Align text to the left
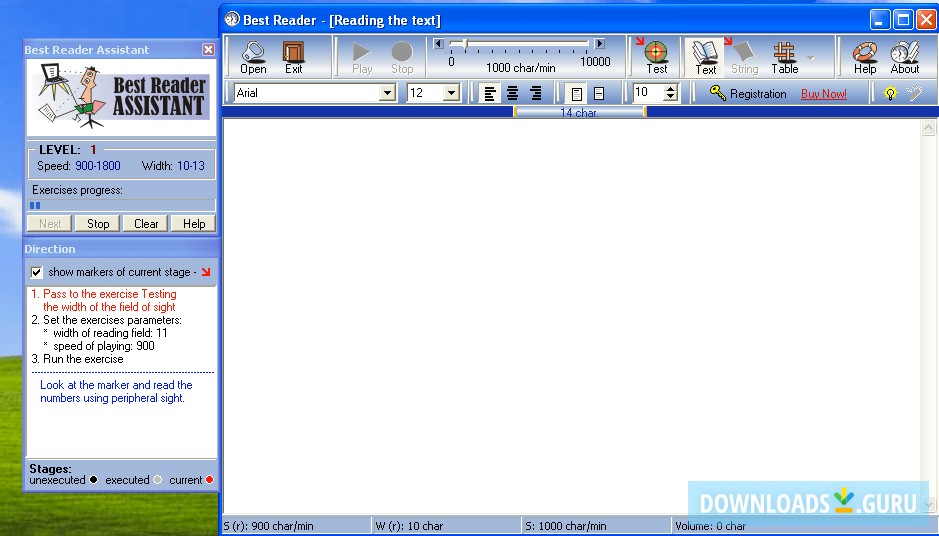The height and width of the screenshot is (536, 939). (490, 93)
